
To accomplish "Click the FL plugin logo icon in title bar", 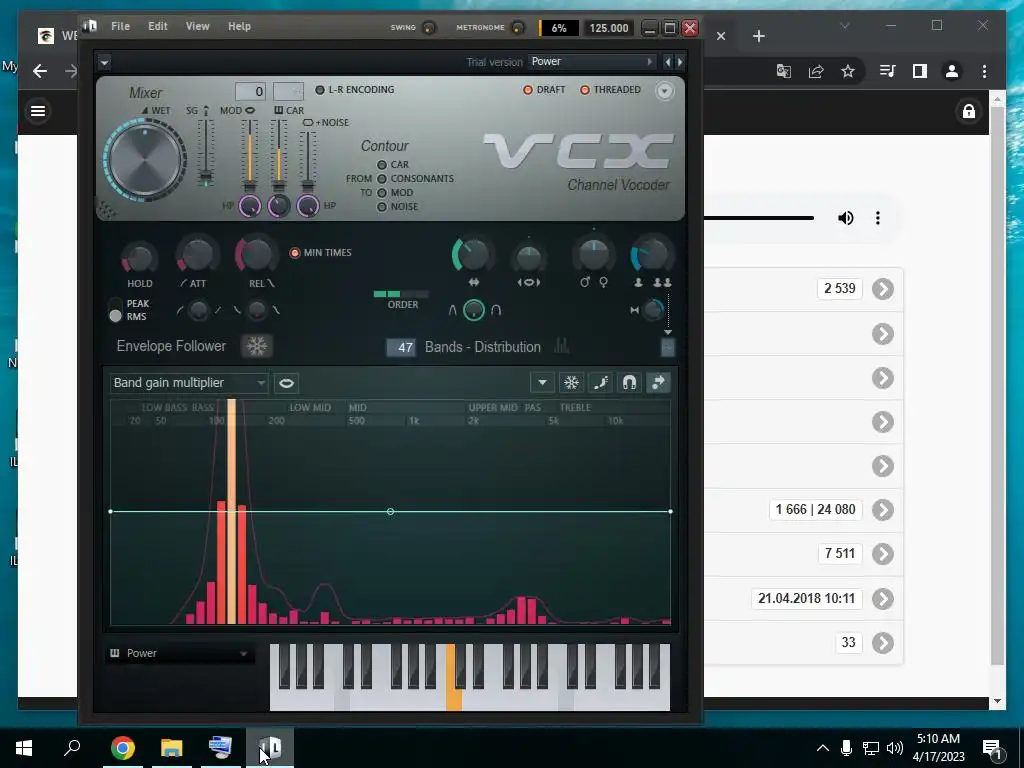I will pos(90,26).
